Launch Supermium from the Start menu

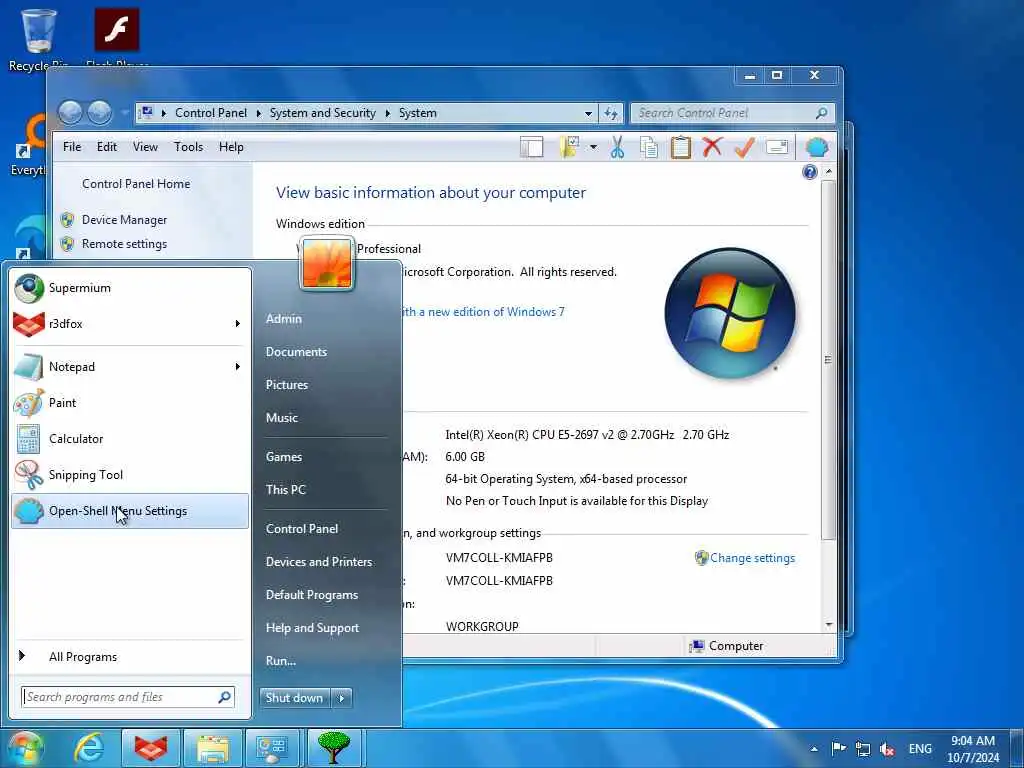(130, 288)
